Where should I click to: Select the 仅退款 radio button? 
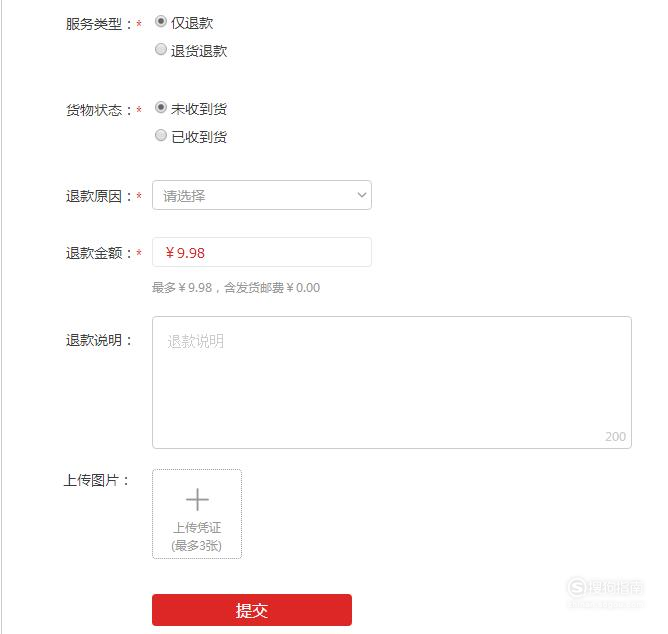click(161, 21)
